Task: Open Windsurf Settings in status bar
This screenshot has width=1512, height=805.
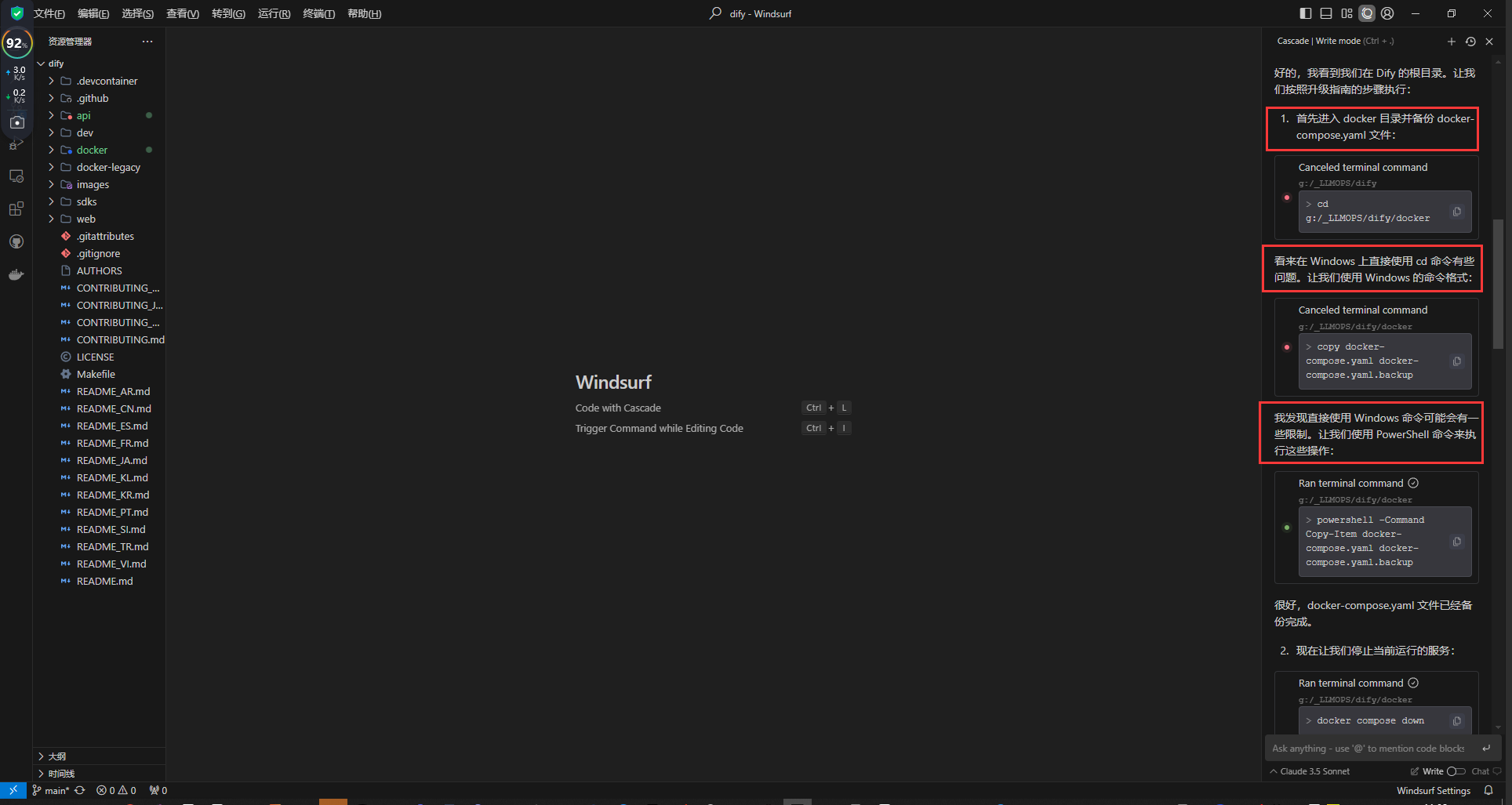Action: point(1433,791)
